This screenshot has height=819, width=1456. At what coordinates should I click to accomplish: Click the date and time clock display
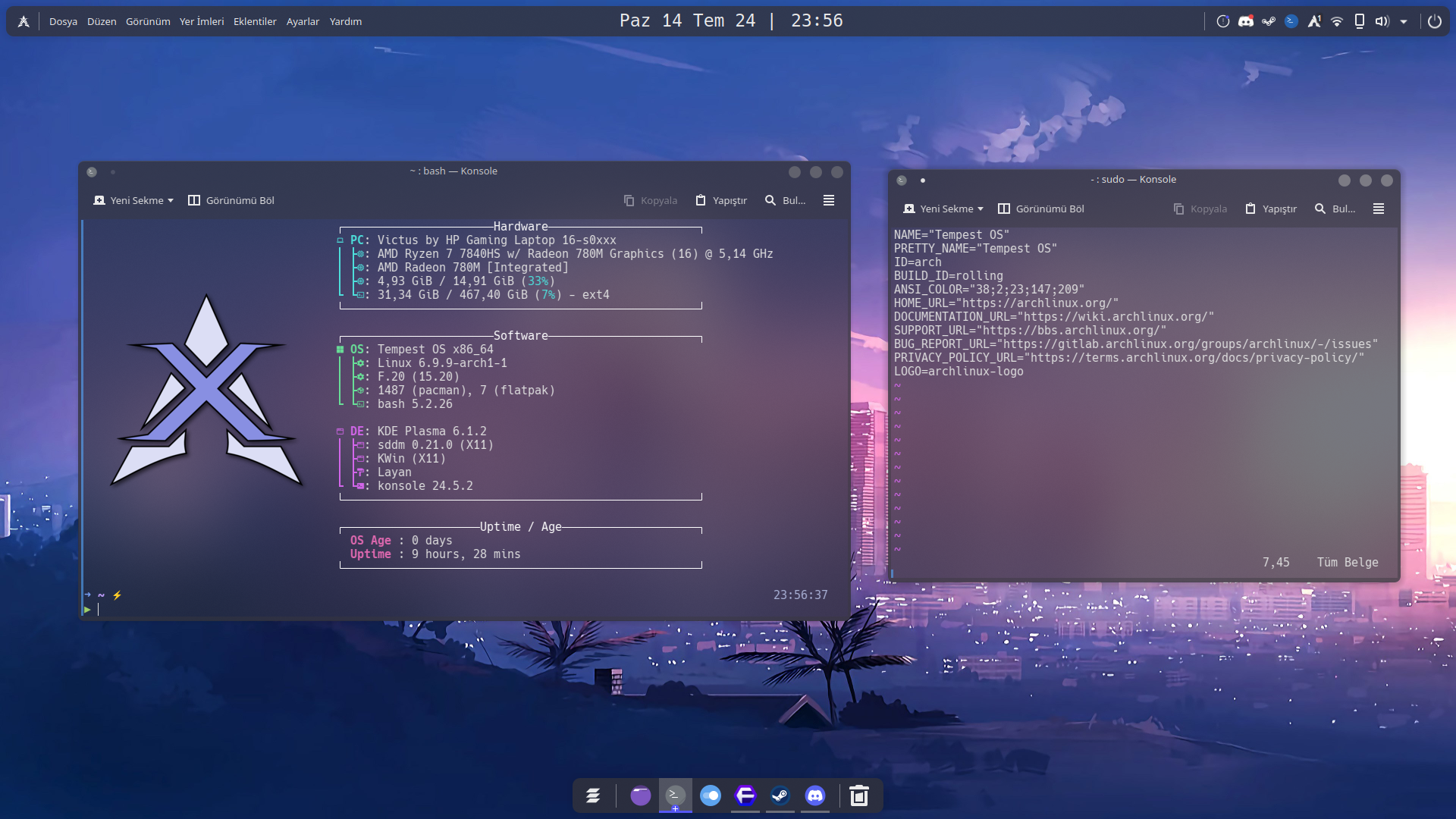[x=730, y=20]
